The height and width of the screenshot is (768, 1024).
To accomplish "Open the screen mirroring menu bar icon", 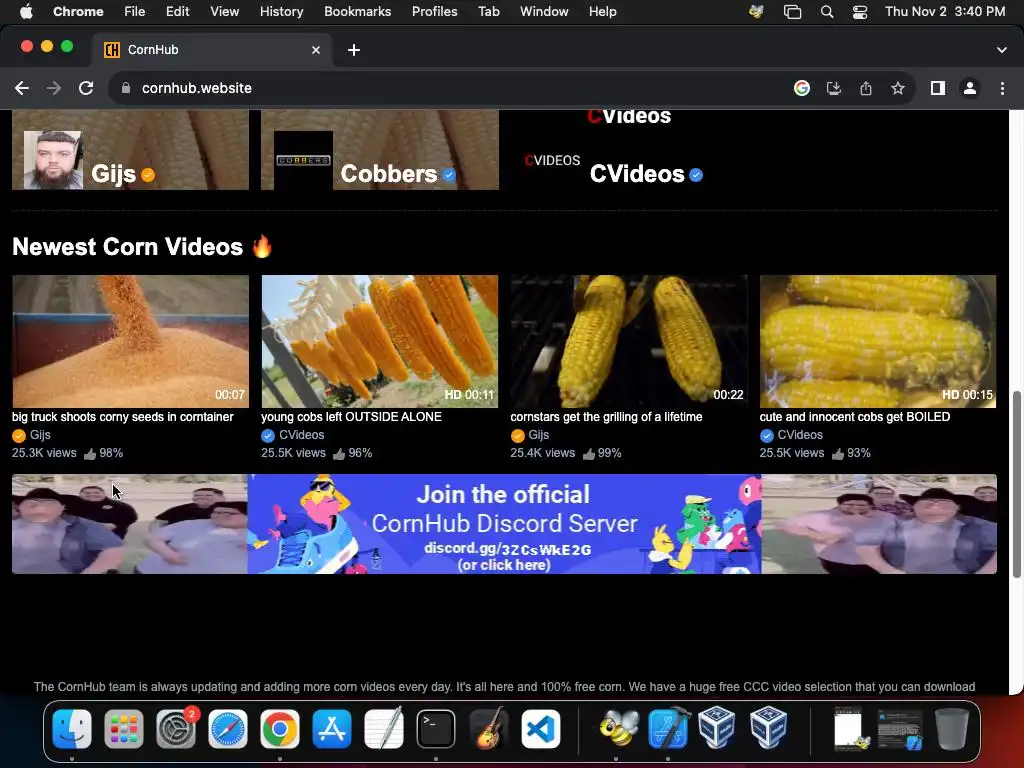I will tap(792, 12).
